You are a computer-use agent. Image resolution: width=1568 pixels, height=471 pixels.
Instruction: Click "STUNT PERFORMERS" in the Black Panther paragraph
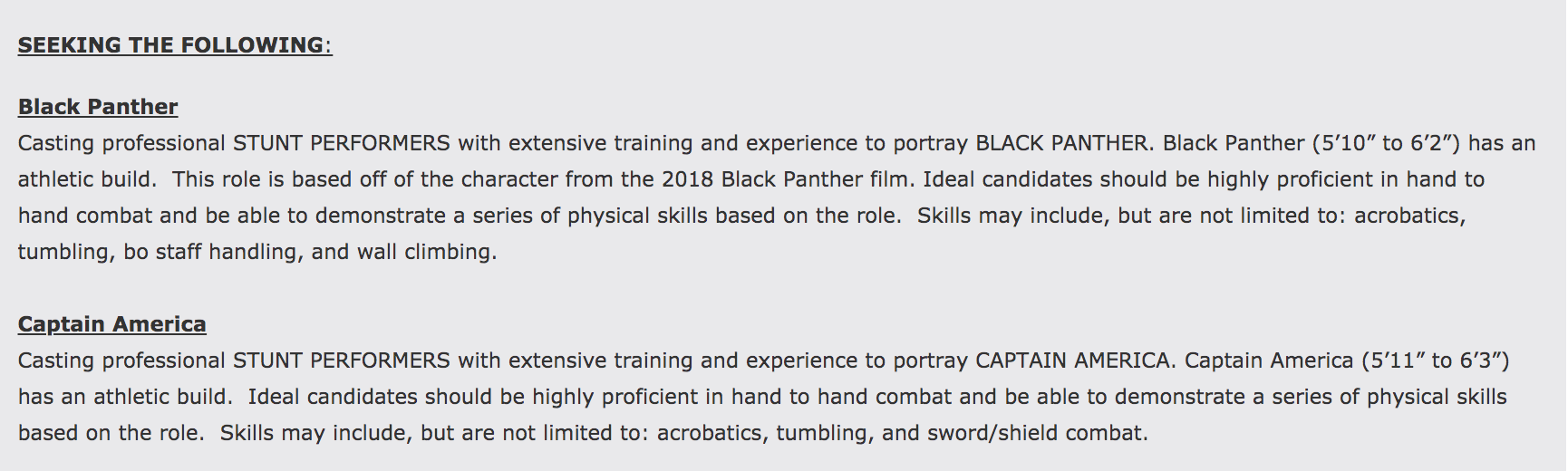(341, 143)
